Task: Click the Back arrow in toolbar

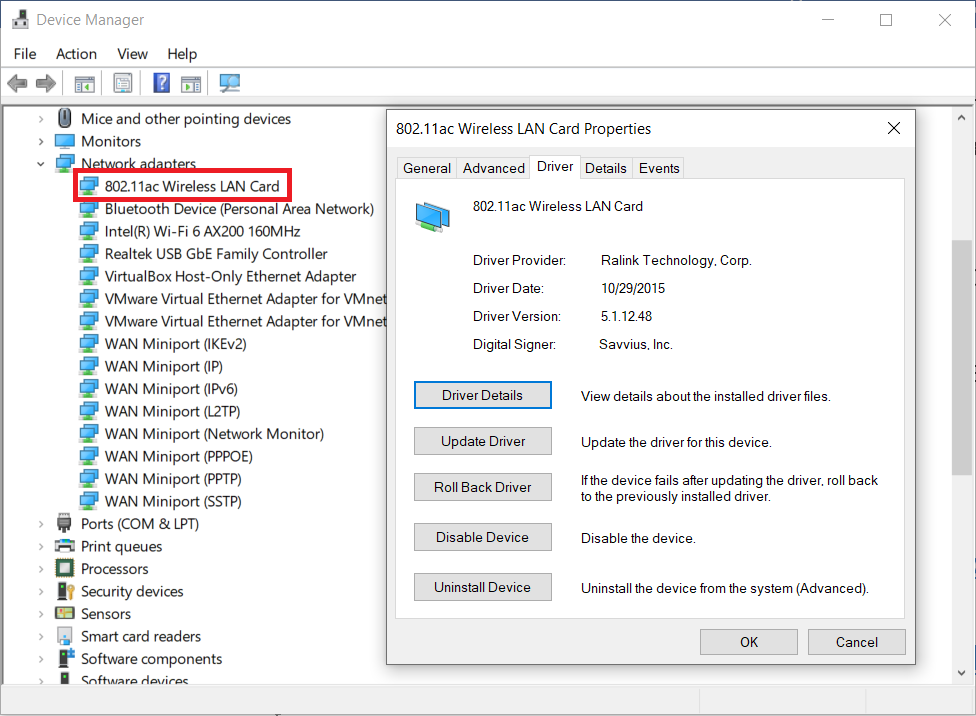Action: [x=17, y=84]
